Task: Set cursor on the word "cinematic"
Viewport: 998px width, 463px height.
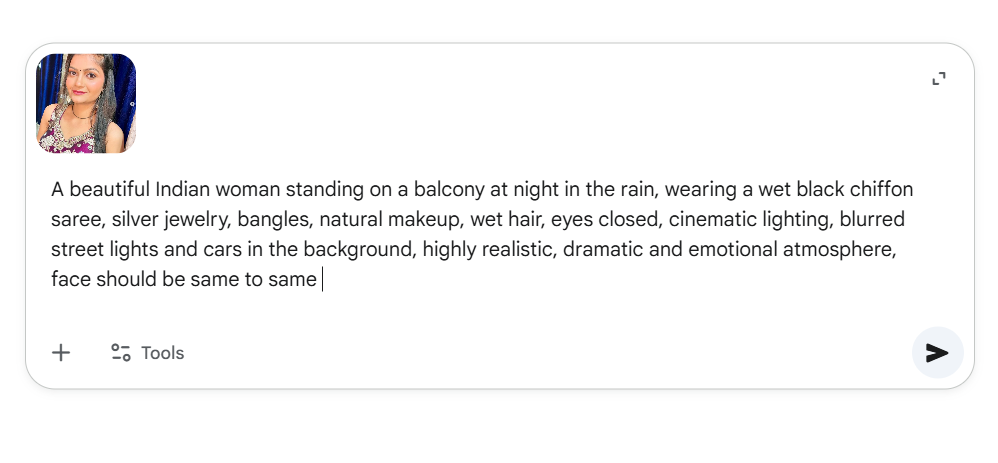Action: [x=712, y=220]
